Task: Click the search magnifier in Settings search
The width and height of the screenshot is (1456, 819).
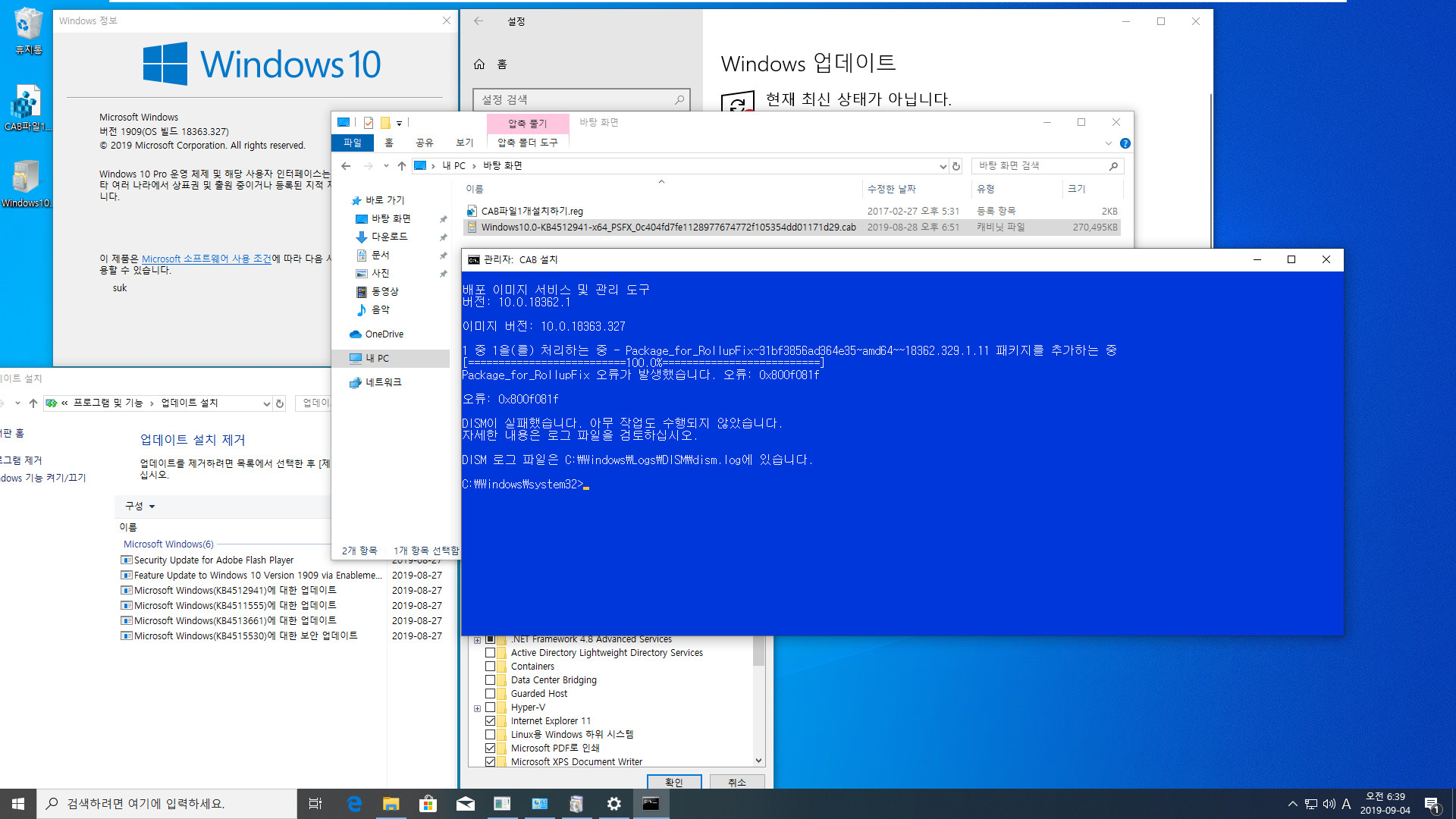Action: (x=679, y=99)
